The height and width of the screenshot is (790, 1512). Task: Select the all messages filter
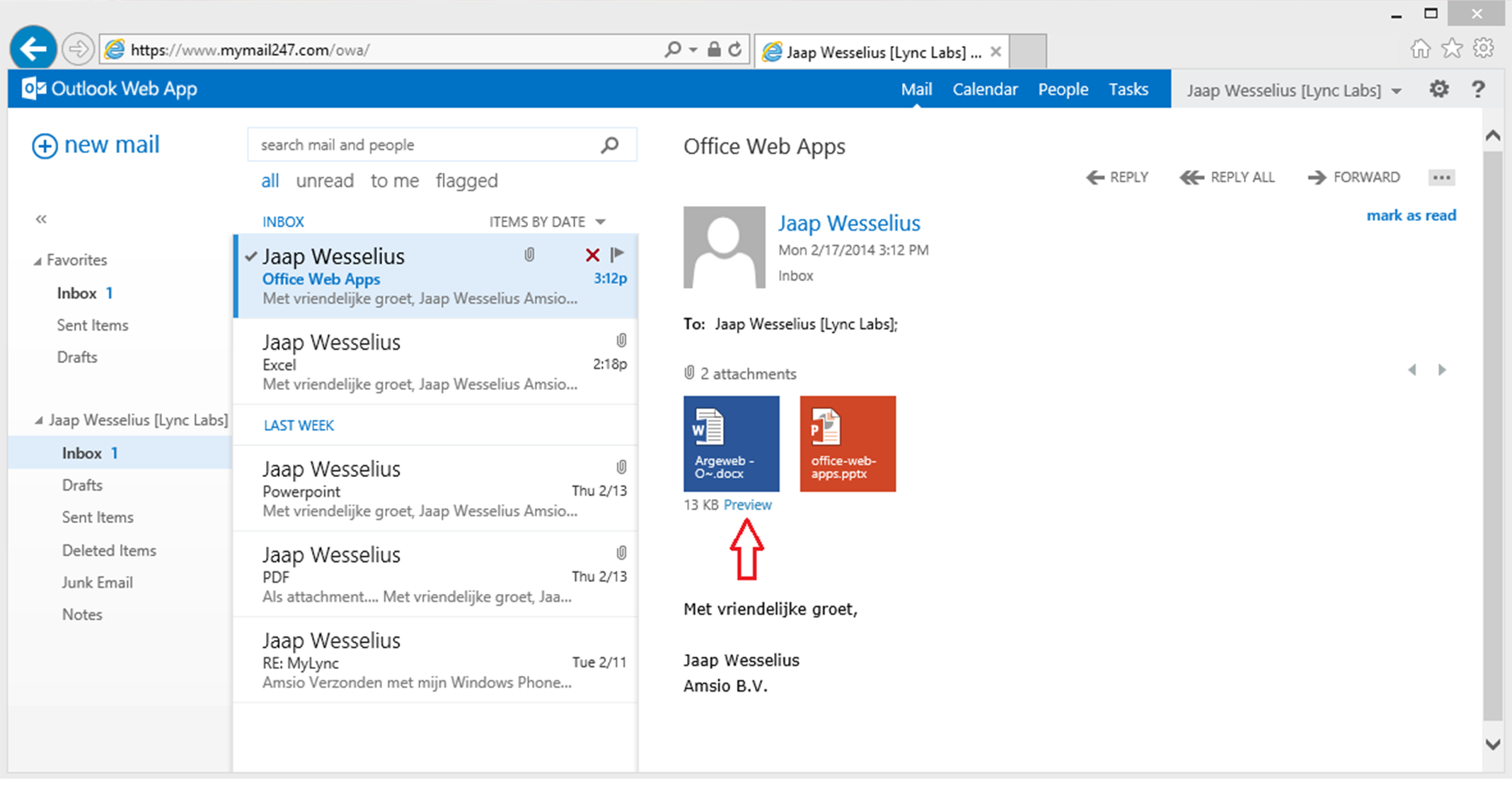tap(270, 181)
